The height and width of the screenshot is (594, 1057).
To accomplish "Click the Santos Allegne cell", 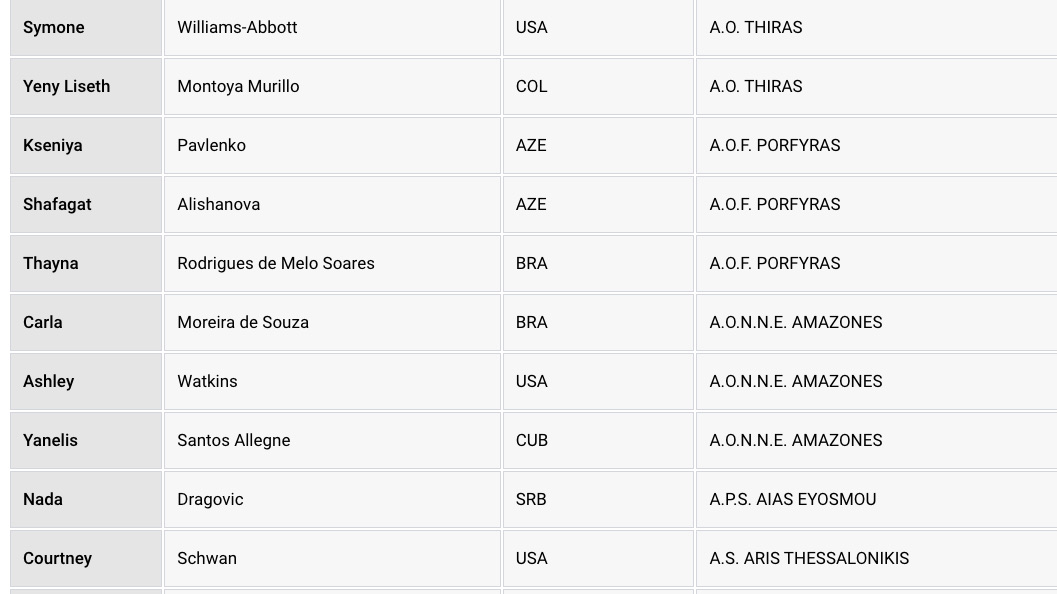I will coord(332,440).
